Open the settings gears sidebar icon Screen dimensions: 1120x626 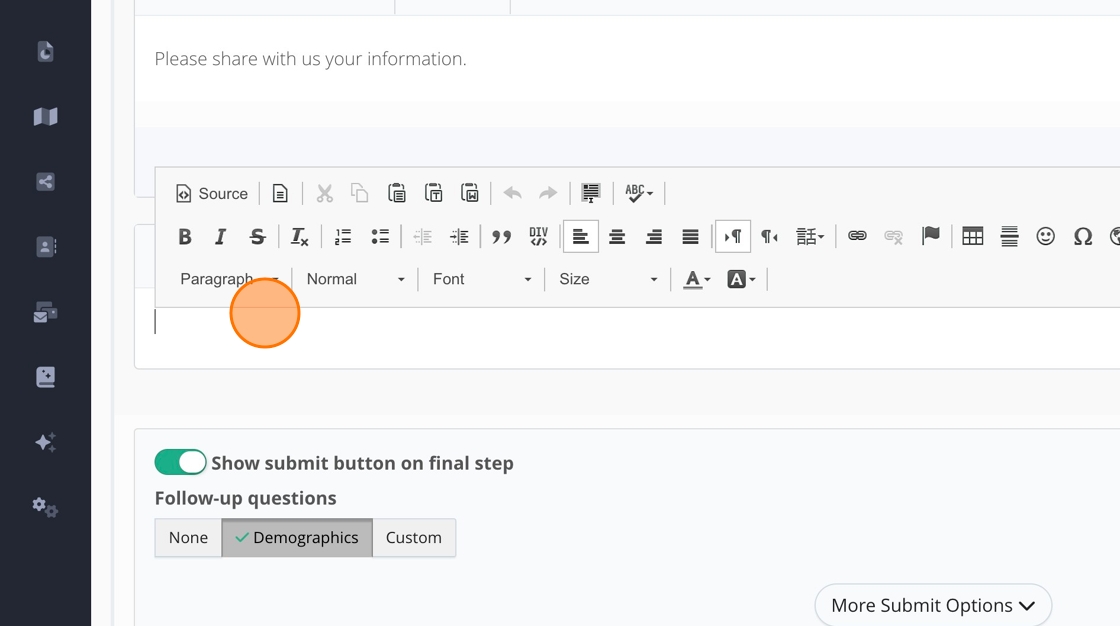(x=46, y=507)
